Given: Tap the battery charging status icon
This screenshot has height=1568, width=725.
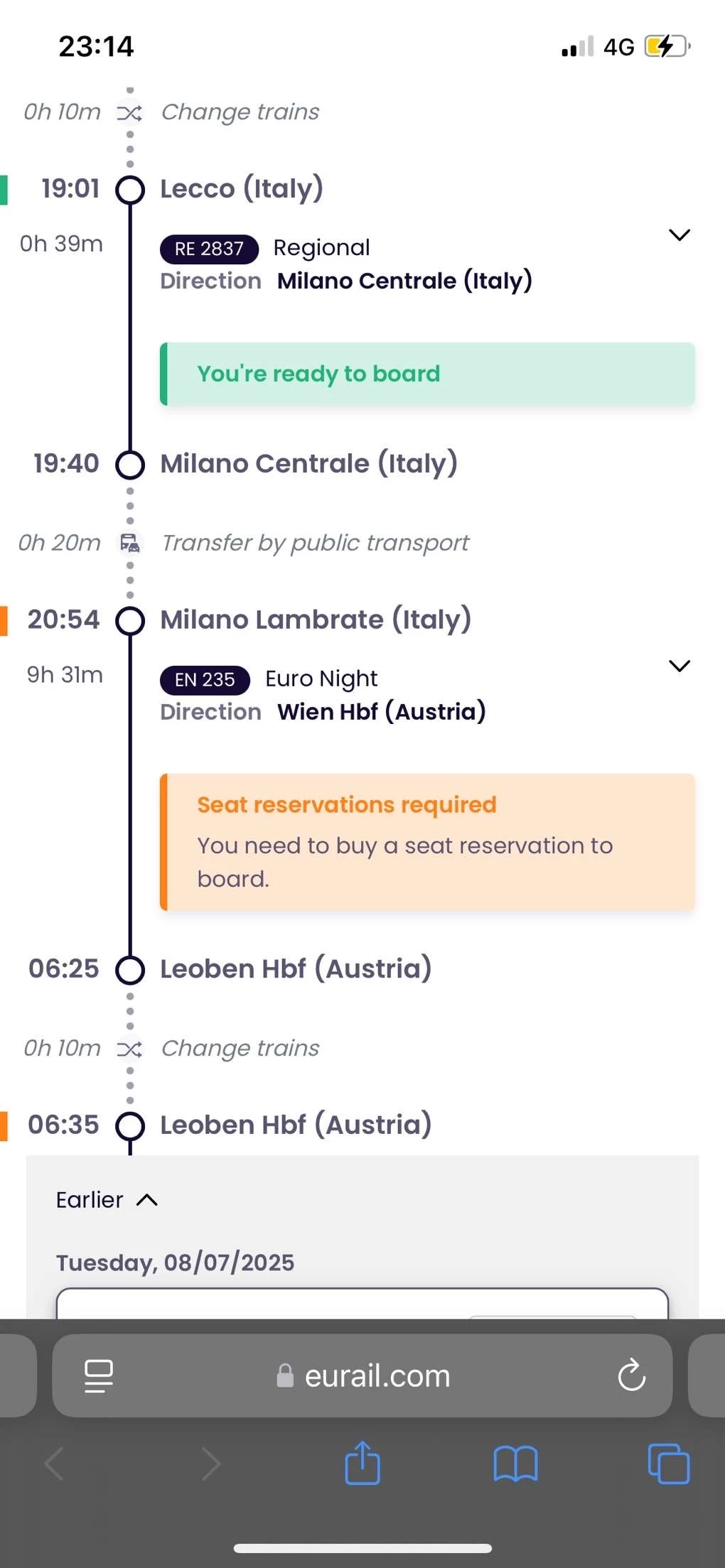Looking at the screenshot, I should [x=666, y=47].
